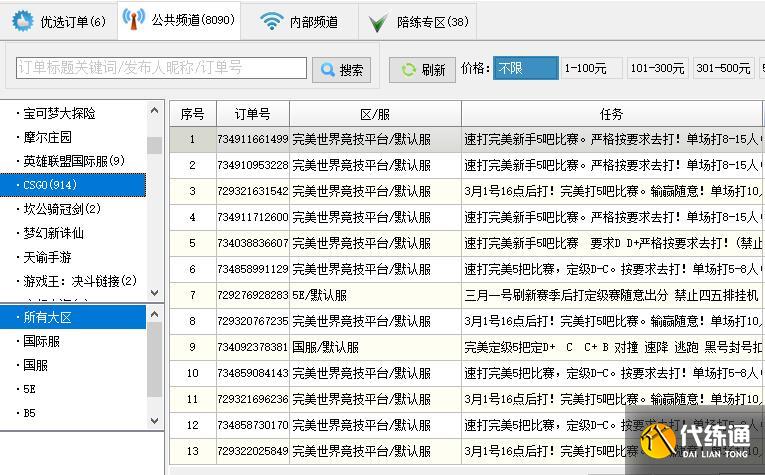Select order number 734038836607

[253, 243]
